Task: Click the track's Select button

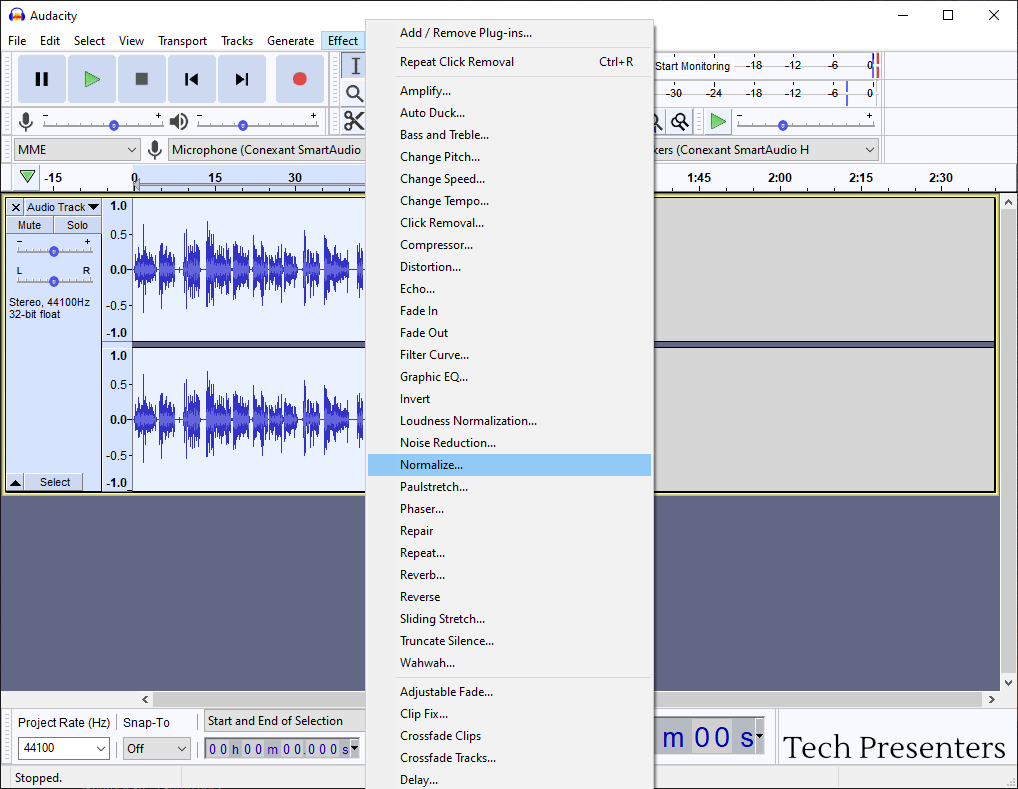Action: [x=55, y=482]
